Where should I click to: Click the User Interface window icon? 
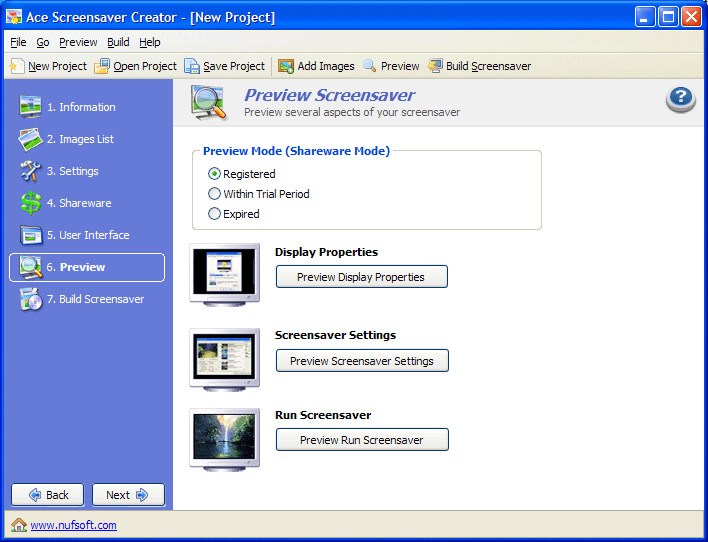click(31, 235)
